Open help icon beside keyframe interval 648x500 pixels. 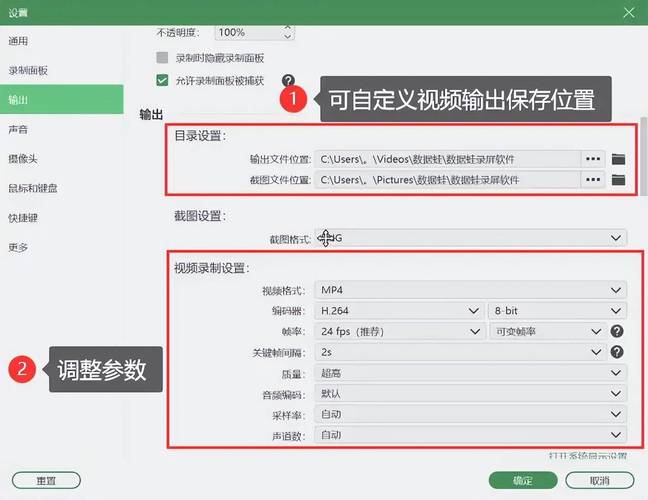(617, 352)
